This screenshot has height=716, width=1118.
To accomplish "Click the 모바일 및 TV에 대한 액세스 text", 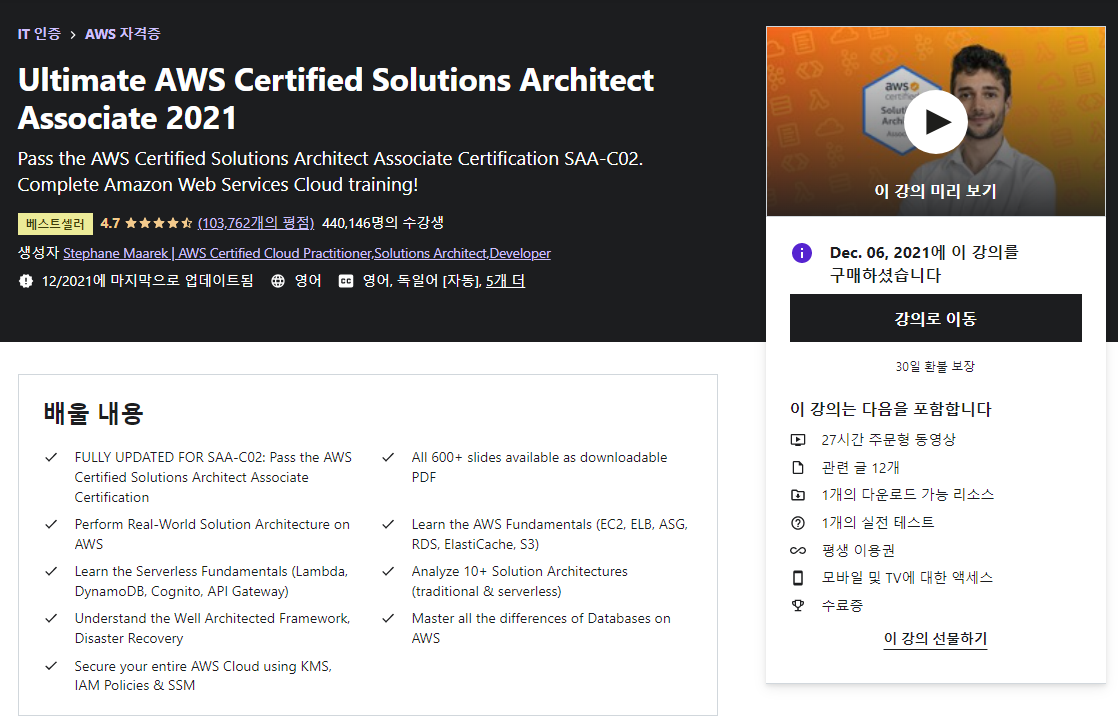I will [907, 578].
